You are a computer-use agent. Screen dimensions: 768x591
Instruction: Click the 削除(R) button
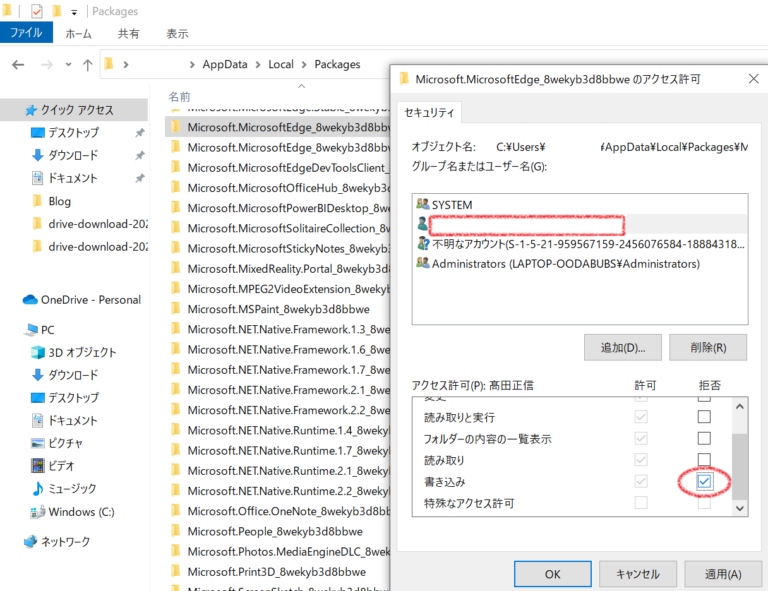[x=708, y=348]
